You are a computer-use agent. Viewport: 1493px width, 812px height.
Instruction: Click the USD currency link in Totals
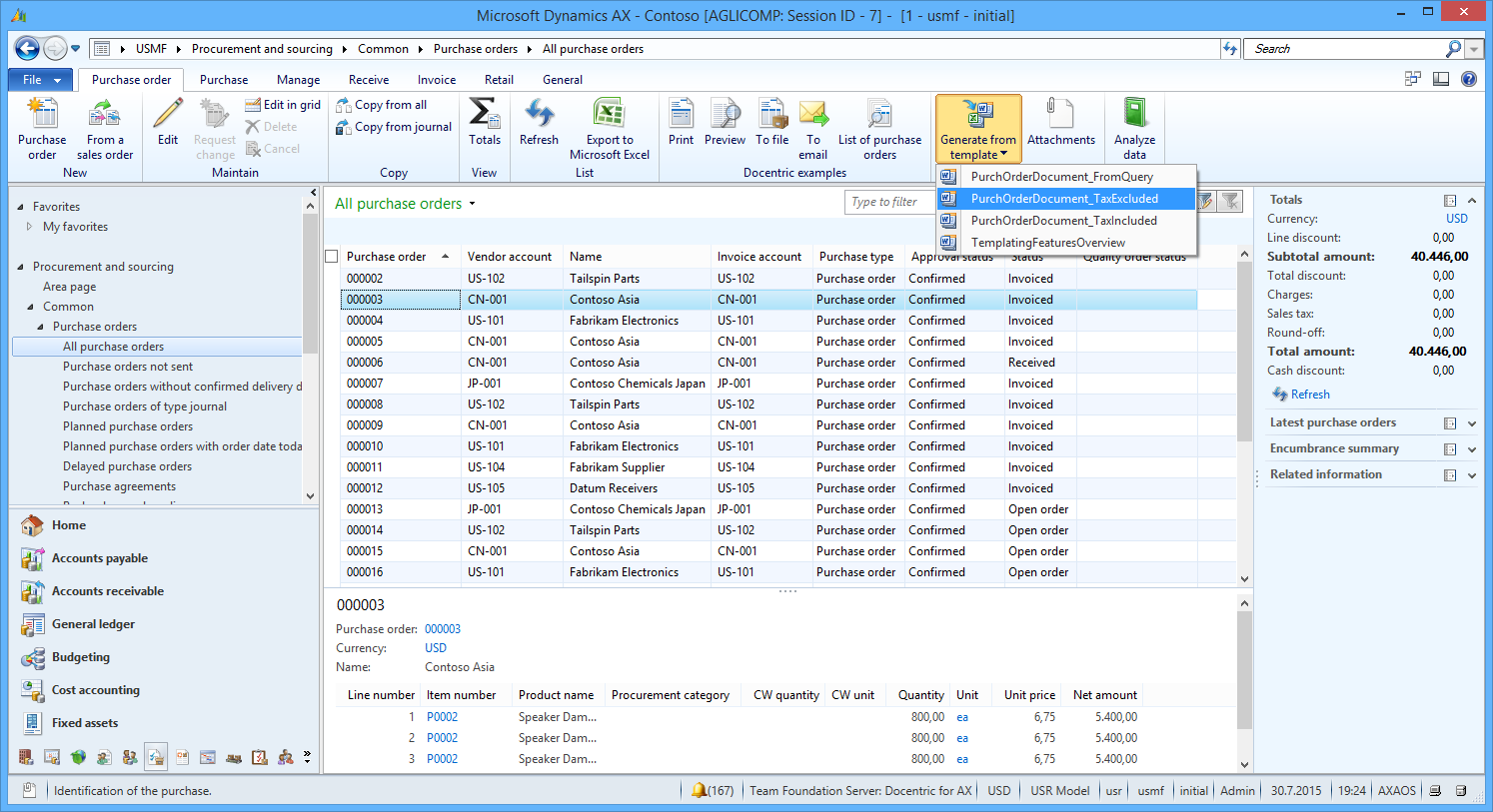[1456, 219]
